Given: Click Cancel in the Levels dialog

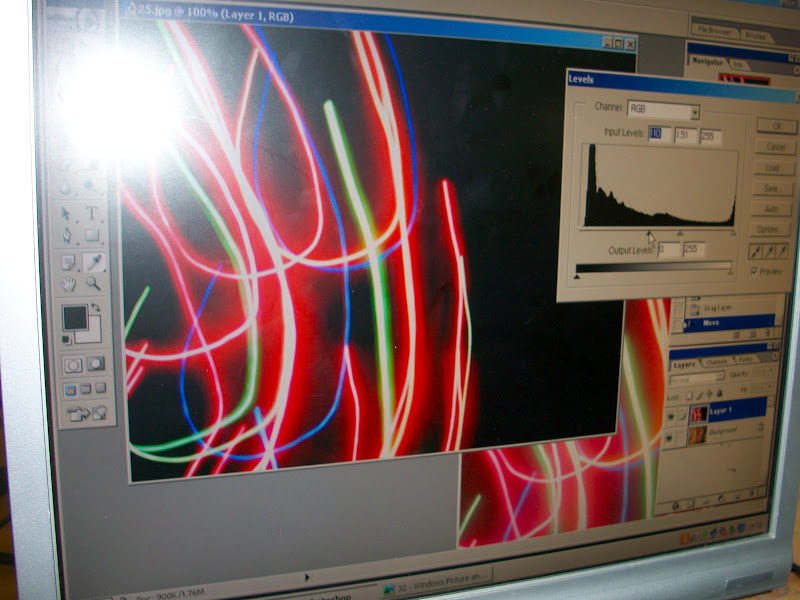Looking at the screenshot, I should click(776, 147).
